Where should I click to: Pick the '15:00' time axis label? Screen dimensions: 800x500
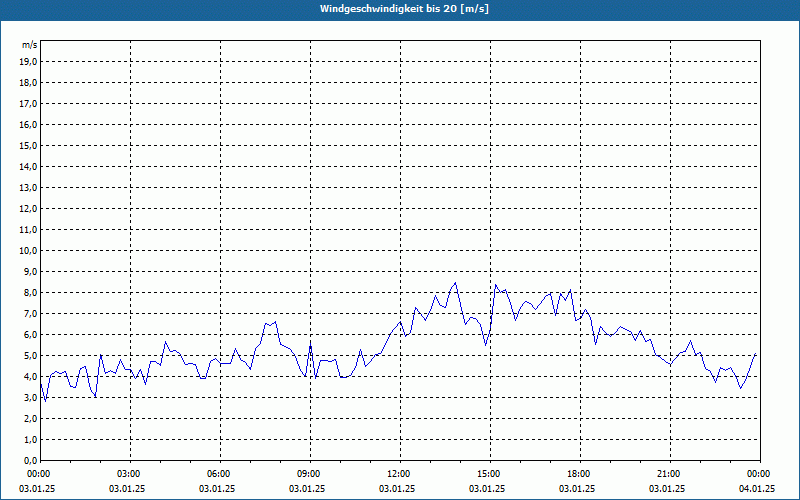(x=490, y=474)
